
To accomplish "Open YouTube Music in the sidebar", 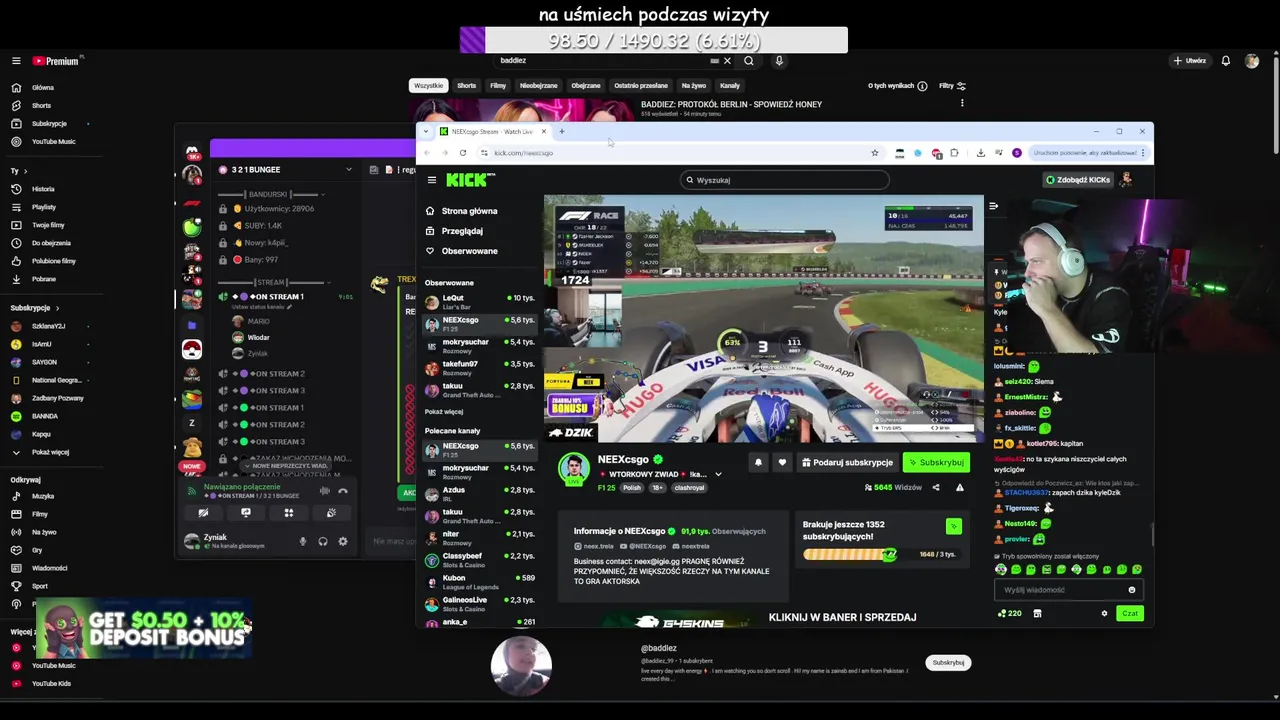I will (x=53, y=141).
